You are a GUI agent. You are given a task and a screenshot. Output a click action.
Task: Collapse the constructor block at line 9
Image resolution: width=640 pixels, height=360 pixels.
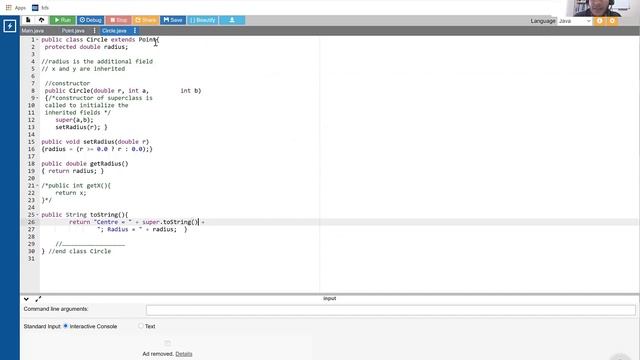(x=38, y=98)
